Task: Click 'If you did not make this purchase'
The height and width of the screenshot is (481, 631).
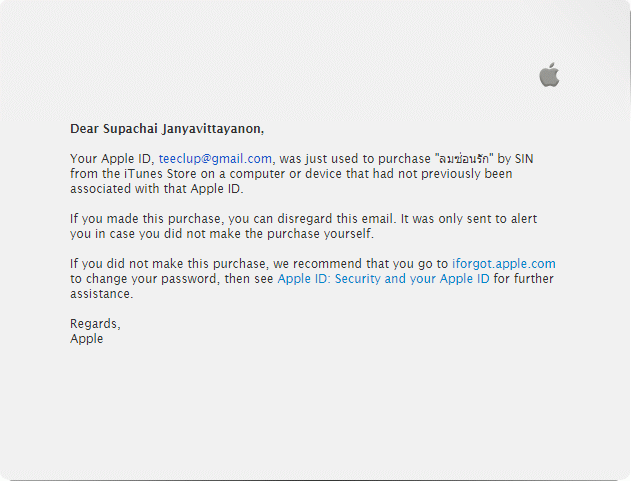Action: pyautogui.click(x=168, y=264)
